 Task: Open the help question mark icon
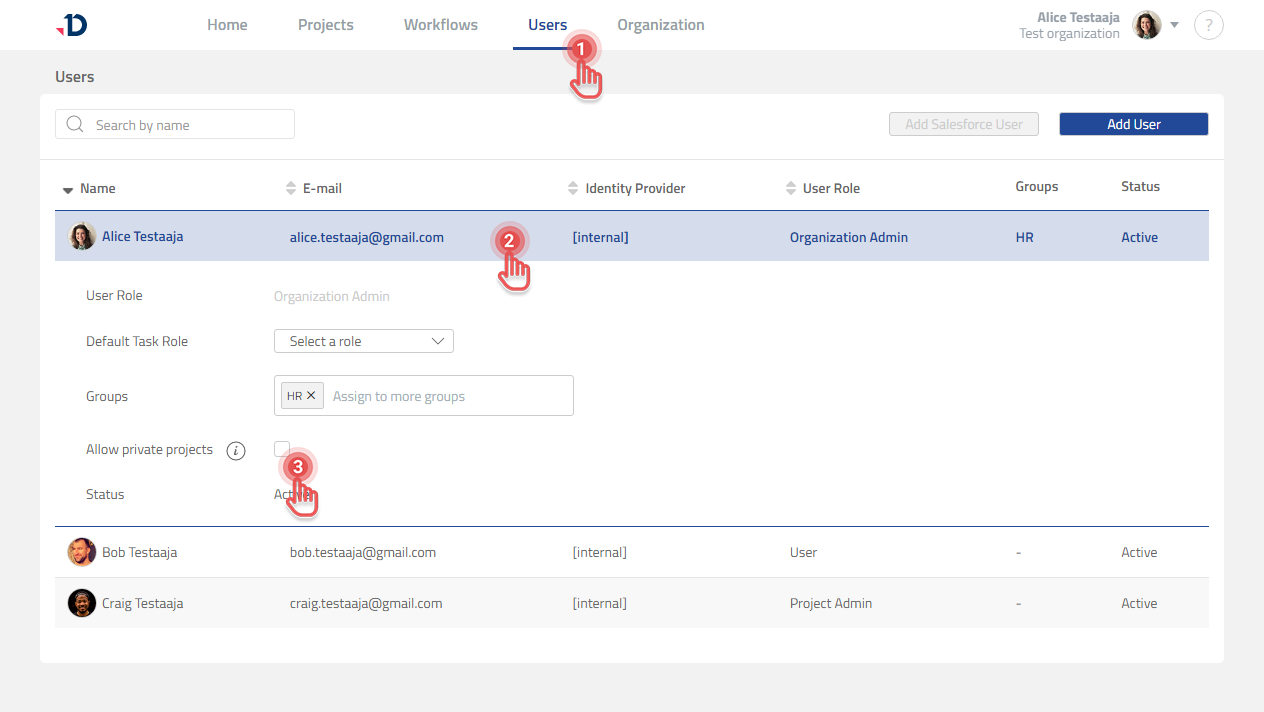pyautogui.click(x=1209, y=25)
